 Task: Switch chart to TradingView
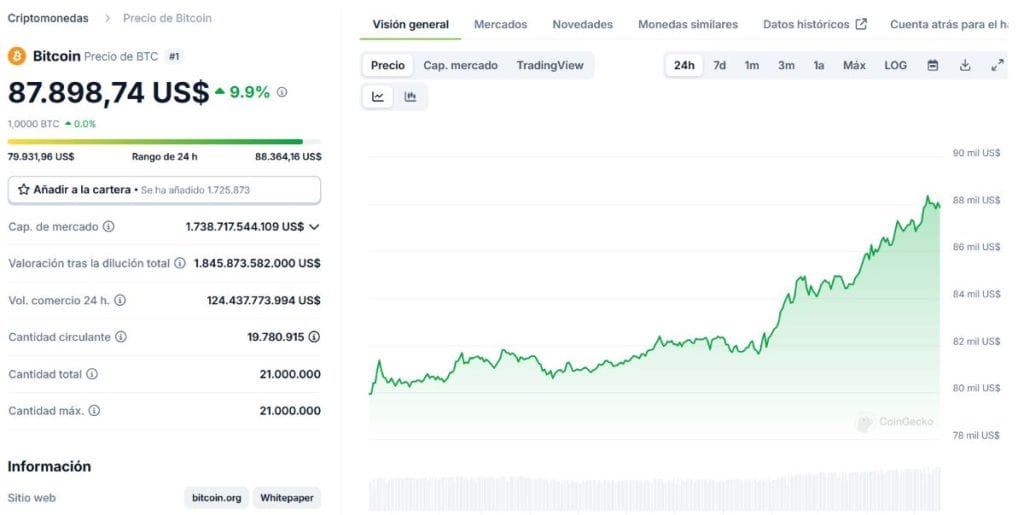point(550,65)
